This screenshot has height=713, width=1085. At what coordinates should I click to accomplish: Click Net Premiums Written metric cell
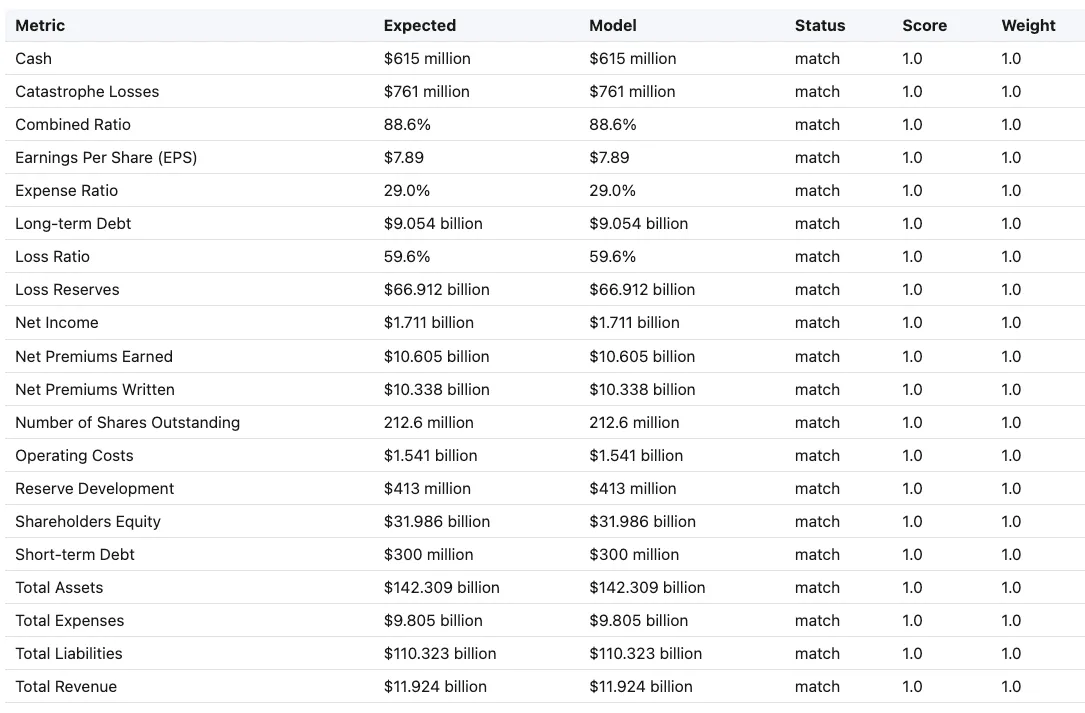95,390
